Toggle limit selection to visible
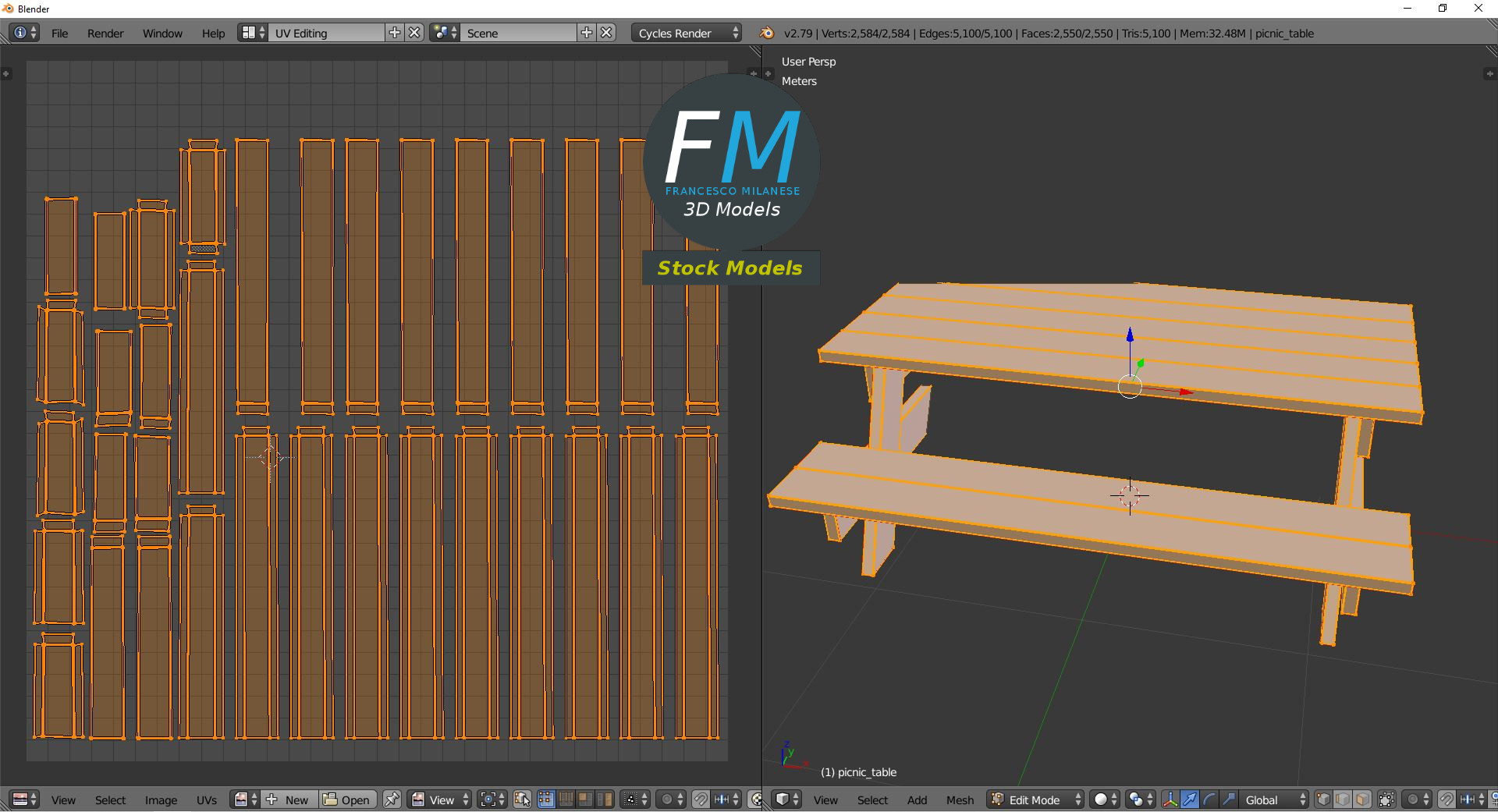The height and width of the screenshot is (812, 1498). click(x=1386, y=800)
